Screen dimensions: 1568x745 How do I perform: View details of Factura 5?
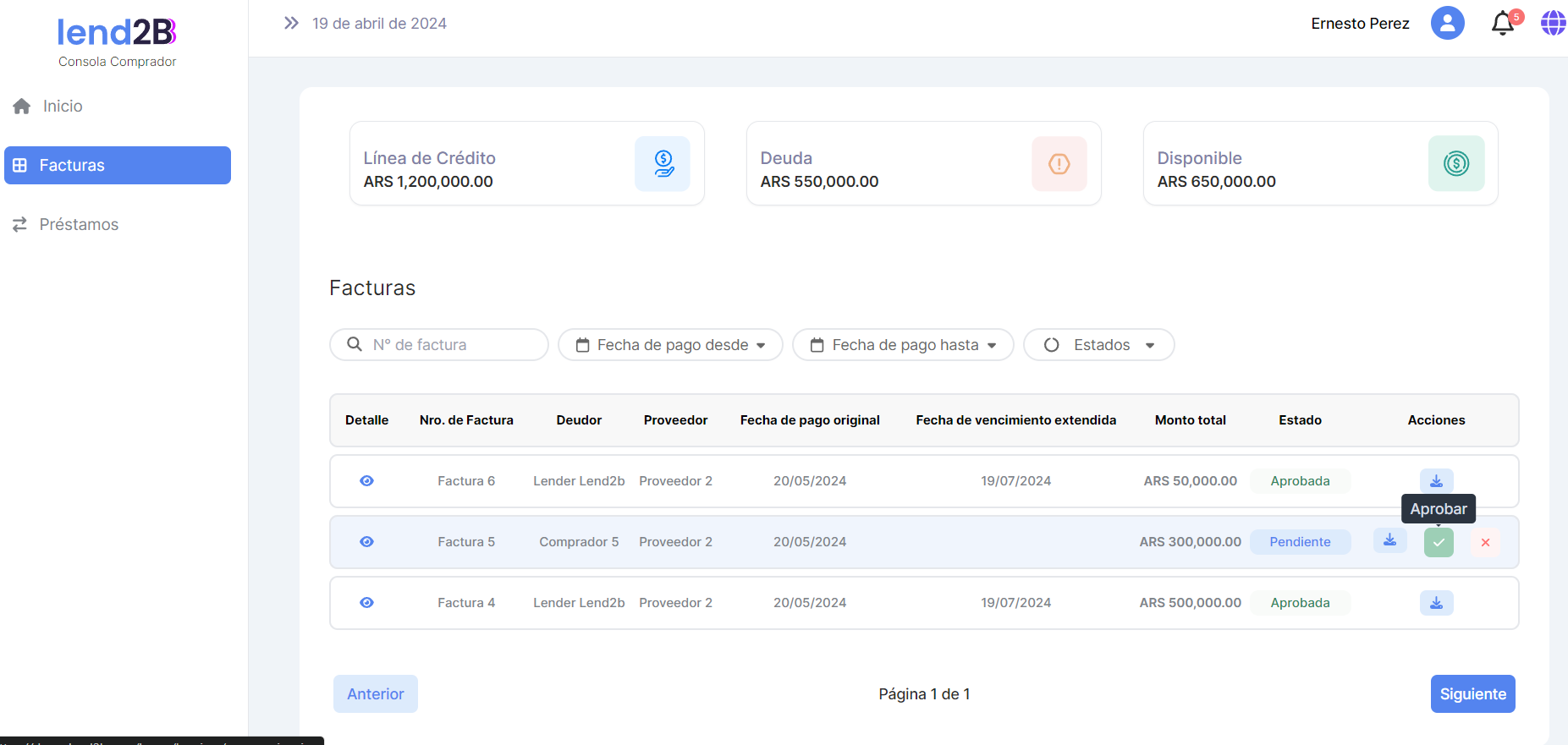[x=366, y=542]
